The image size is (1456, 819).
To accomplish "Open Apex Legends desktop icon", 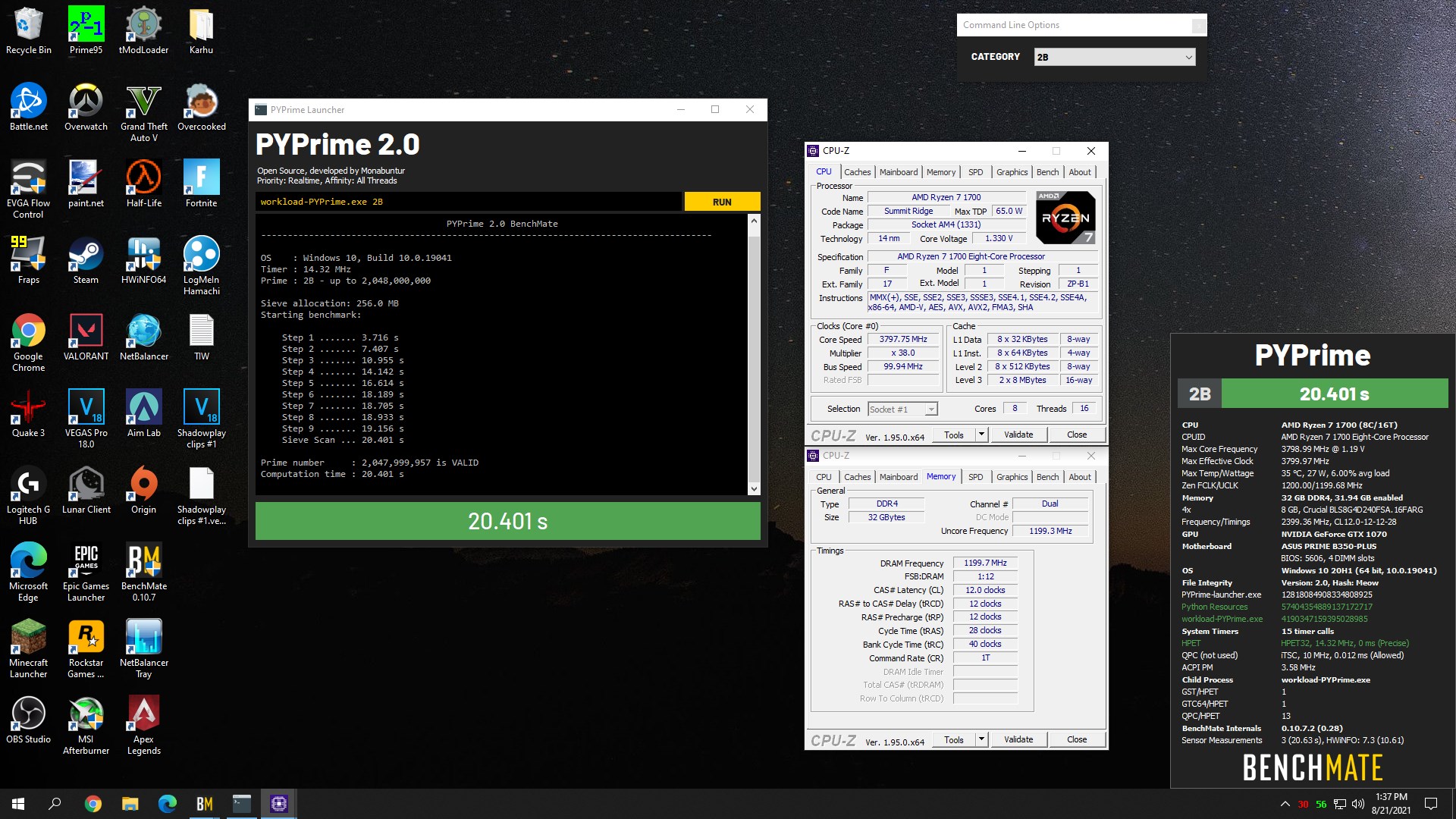I will [143, 726].
